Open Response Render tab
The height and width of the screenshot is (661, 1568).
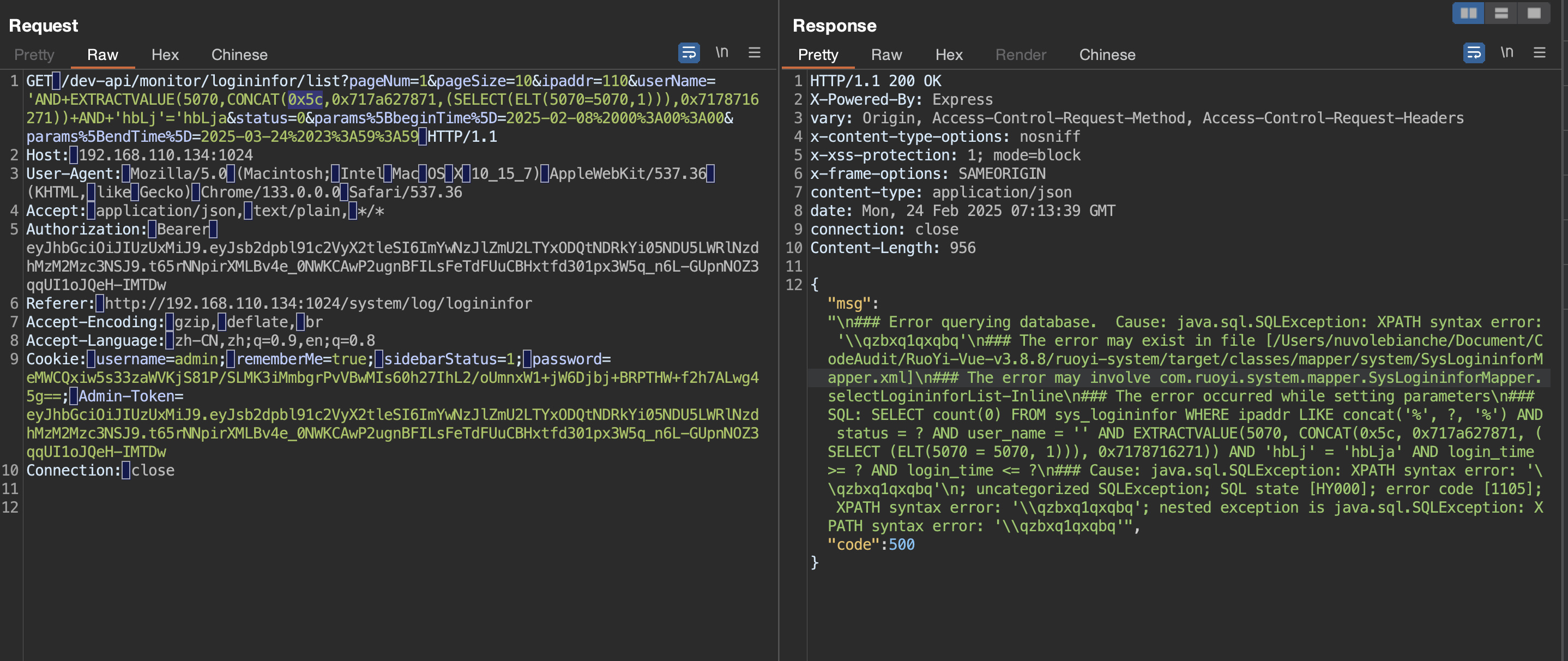pyautogui.click(x=1020, y=55)
